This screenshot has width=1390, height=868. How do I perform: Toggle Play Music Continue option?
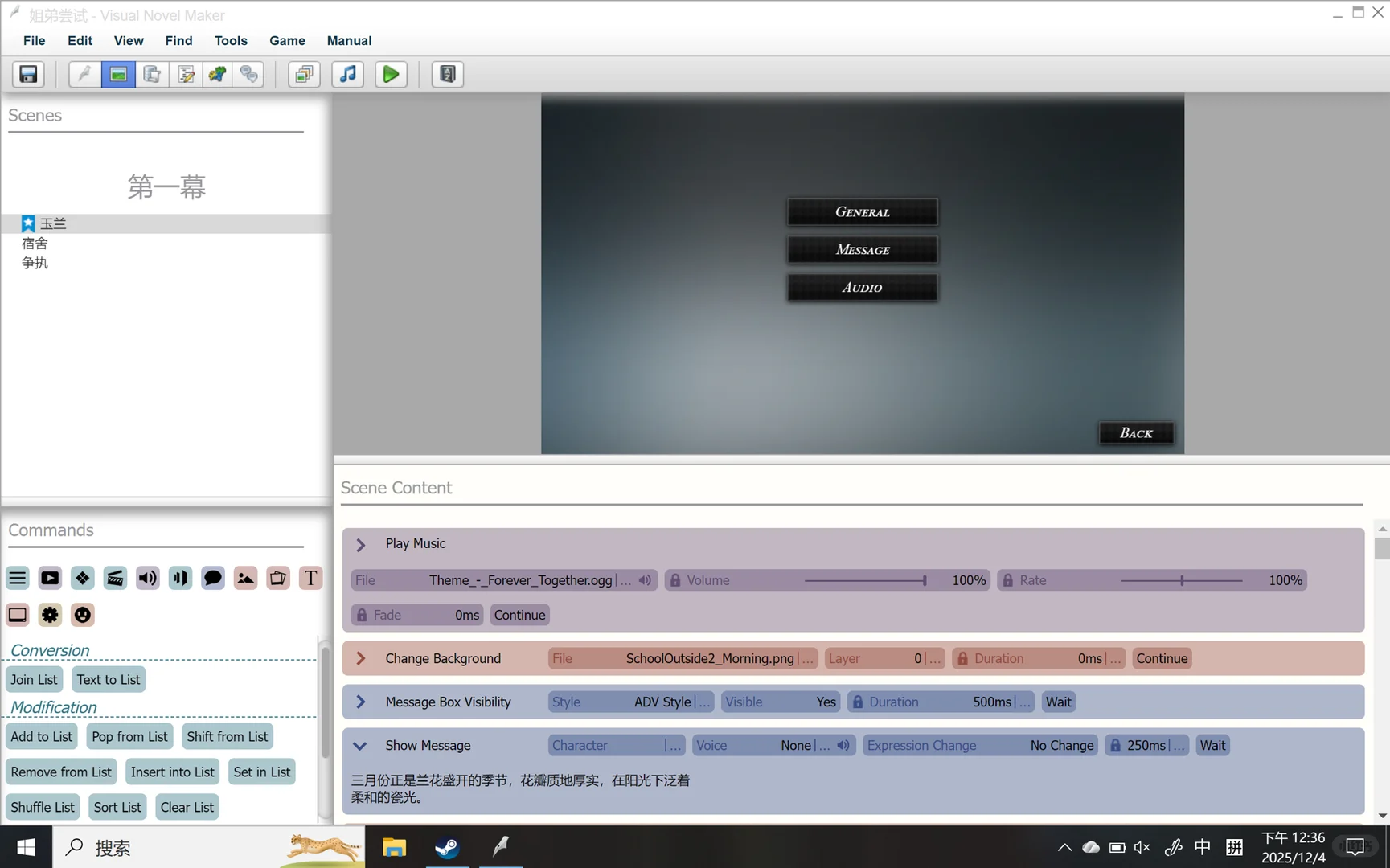click(520, 615)
